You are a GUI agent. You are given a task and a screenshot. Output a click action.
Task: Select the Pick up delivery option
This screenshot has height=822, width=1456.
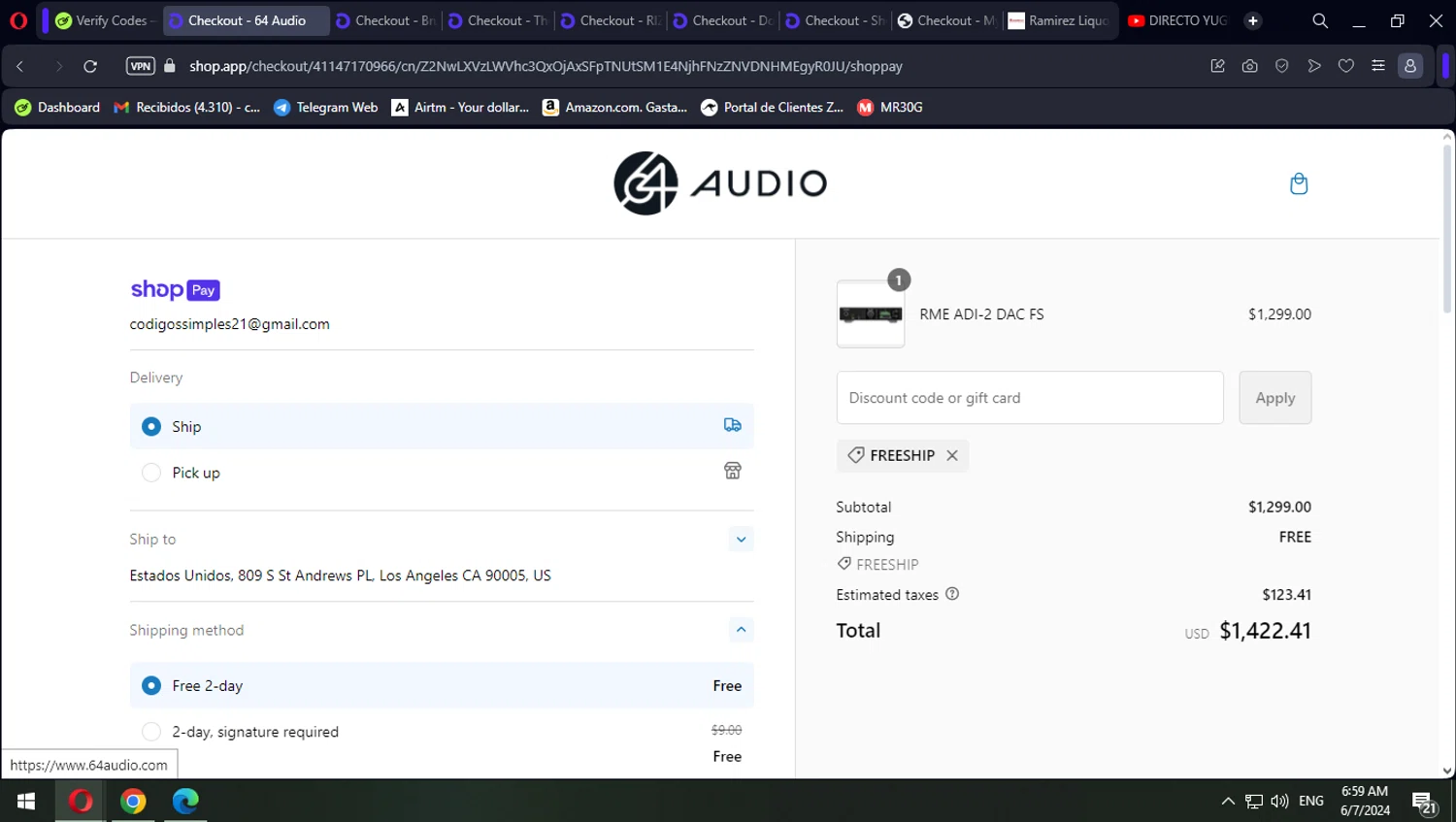coord(442,473)
